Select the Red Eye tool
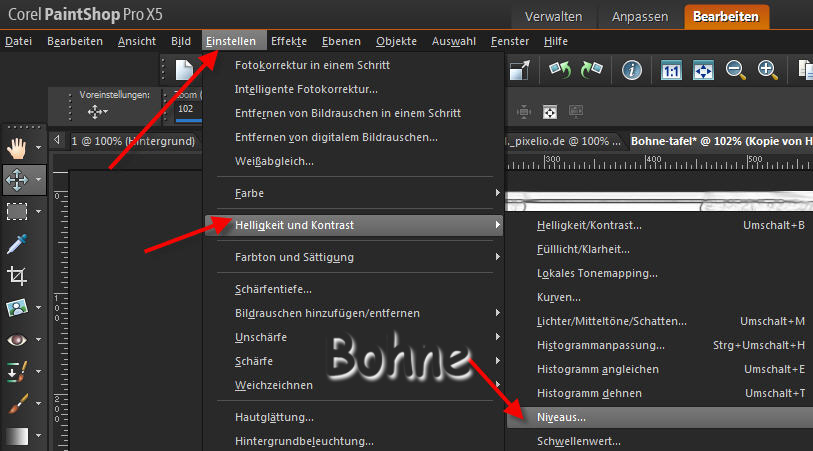 coord(17,340)
